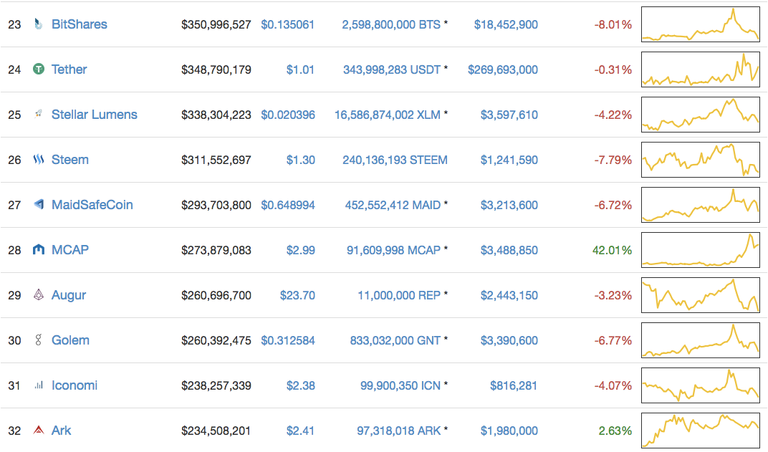This screenshot has width=768, height=452.
Task: Open the BitShares coin page link
Action: pyautogui.click(x=79, y=24)
